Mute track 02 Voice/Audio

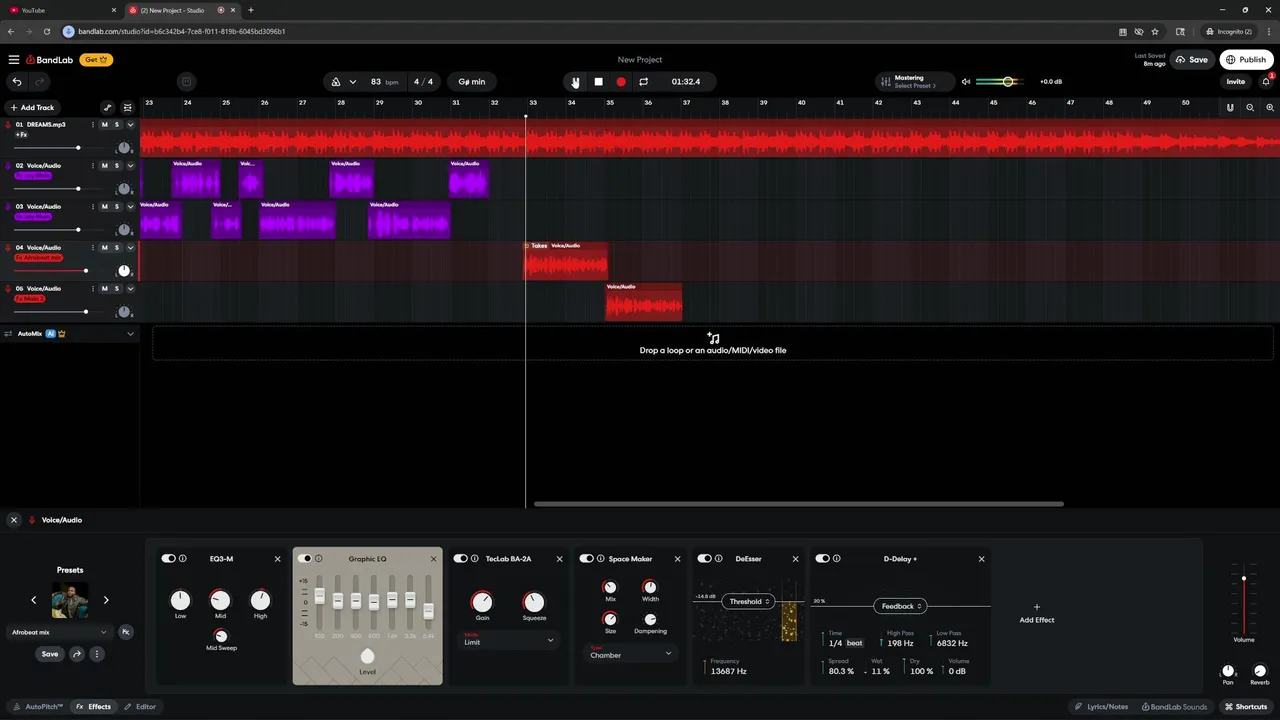point(104,166)
